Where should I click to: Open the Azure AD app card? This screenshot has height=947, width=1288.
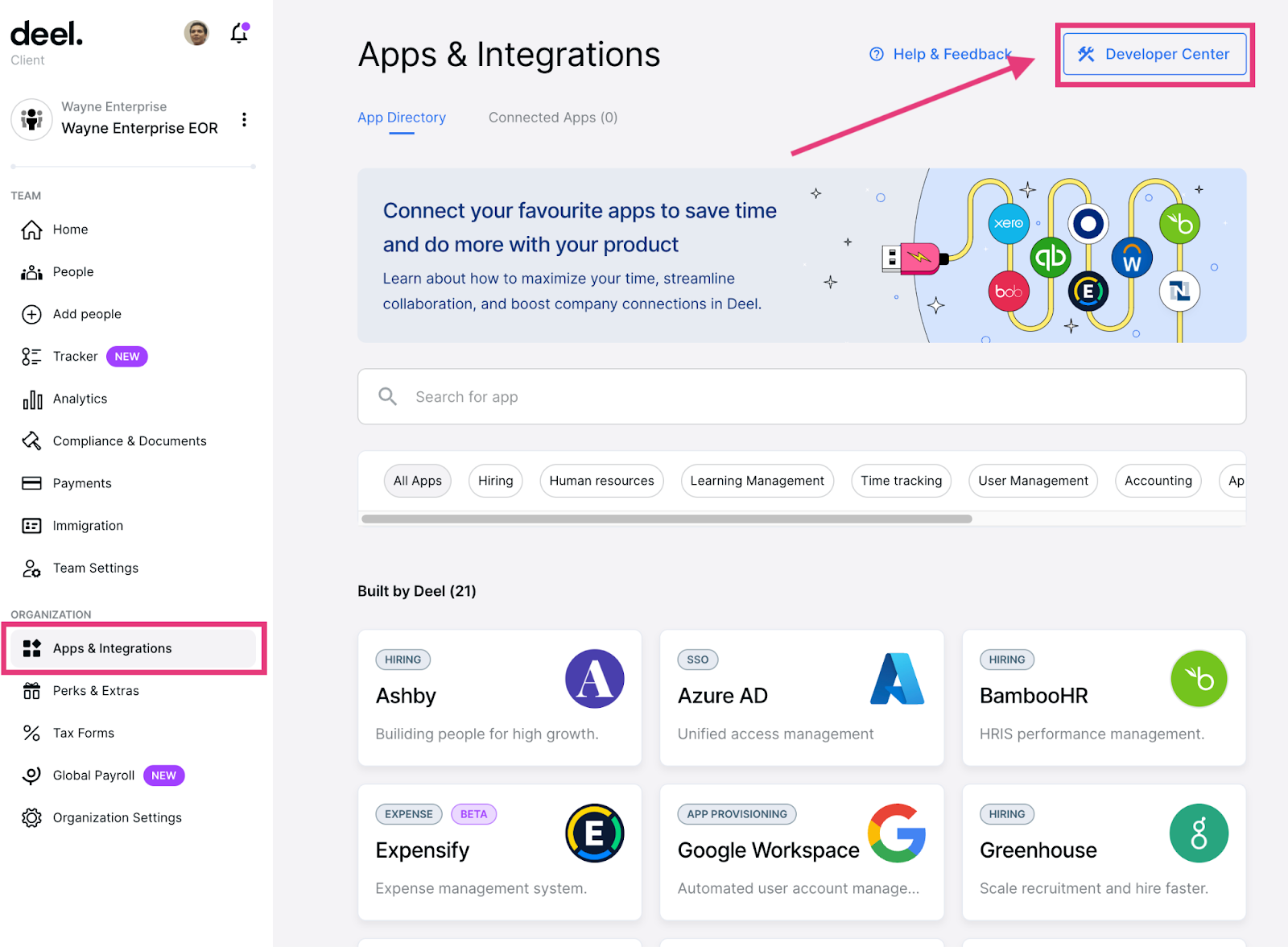(802, 697)
